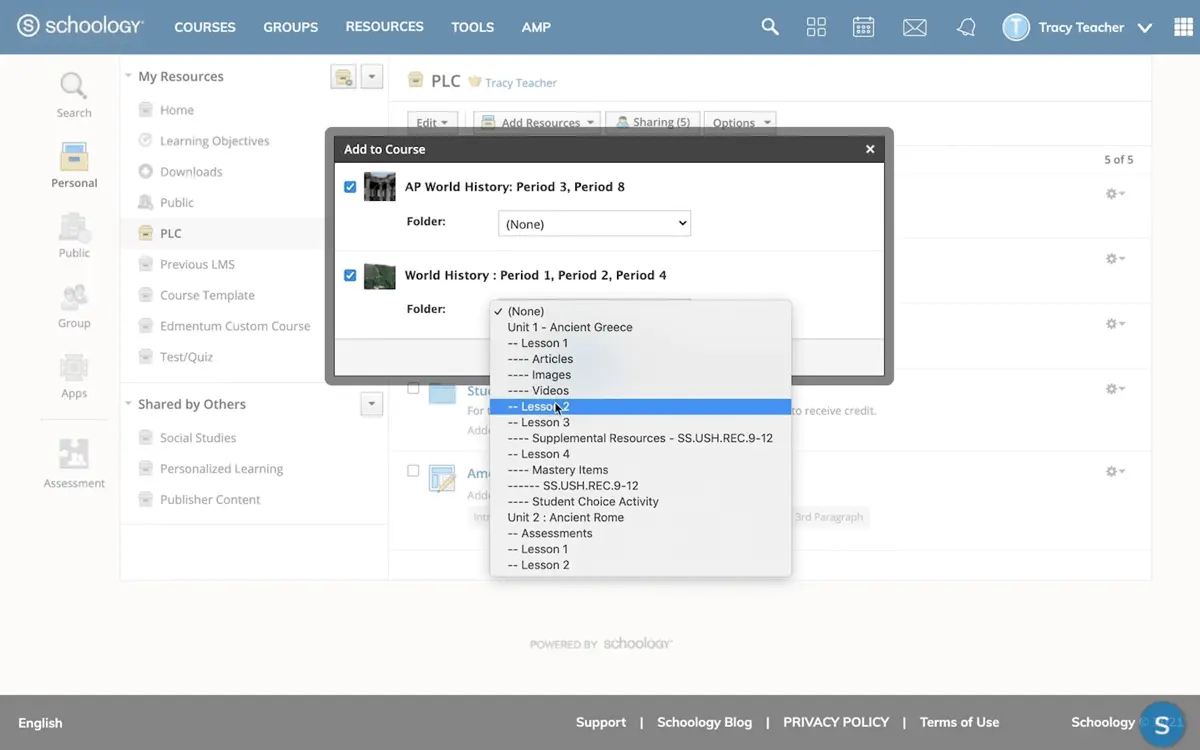Uncheck AP World History course checkbox

click(x=350, y=187)
